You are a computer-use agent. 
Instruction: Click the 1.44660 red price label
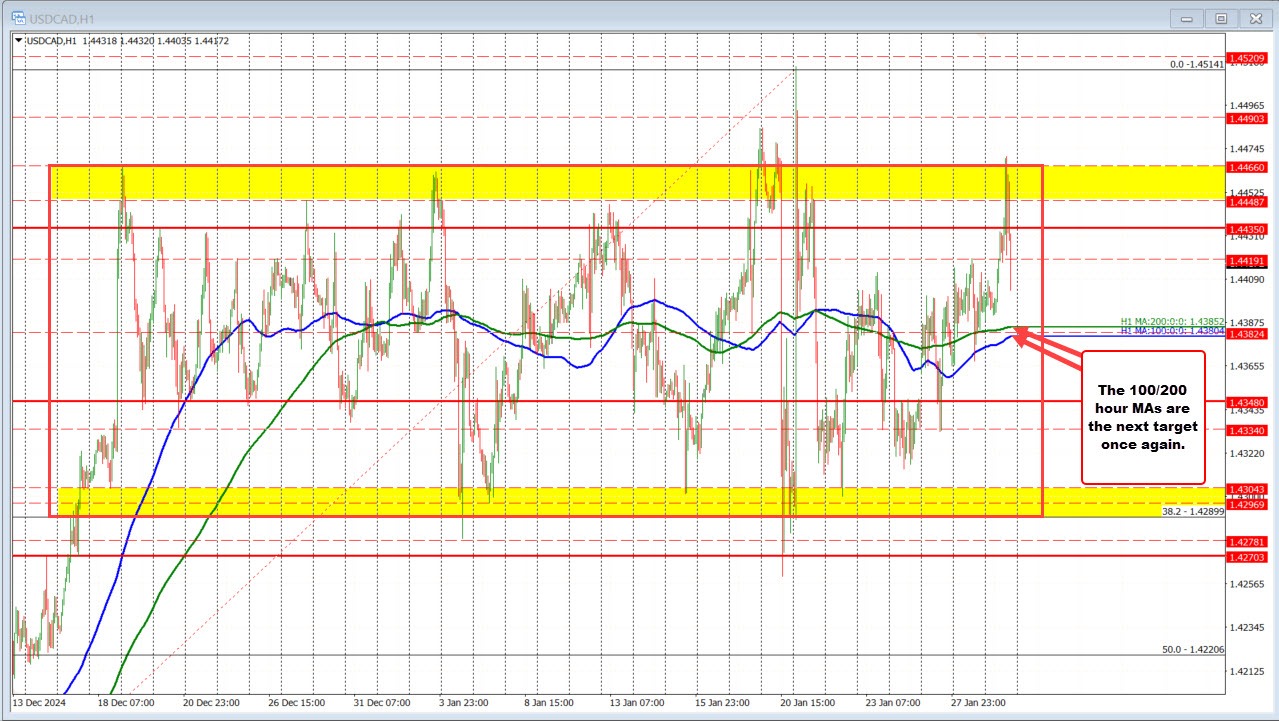tap(1248, 169)
